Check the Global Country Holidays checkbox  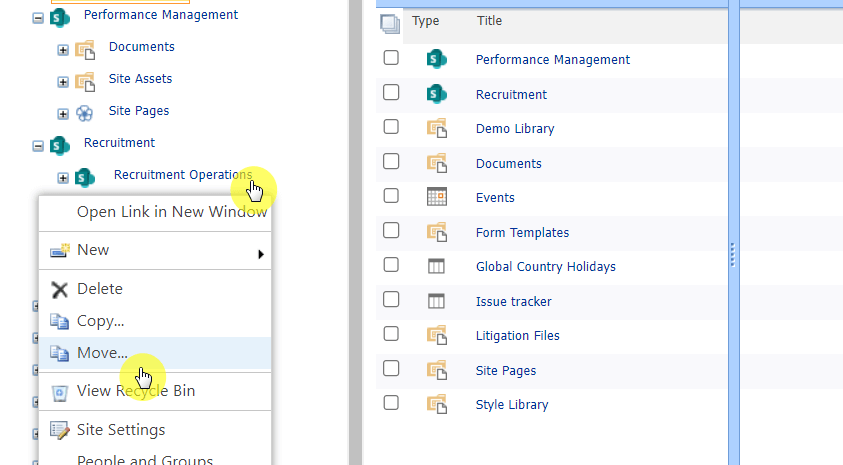pos(391,265)
